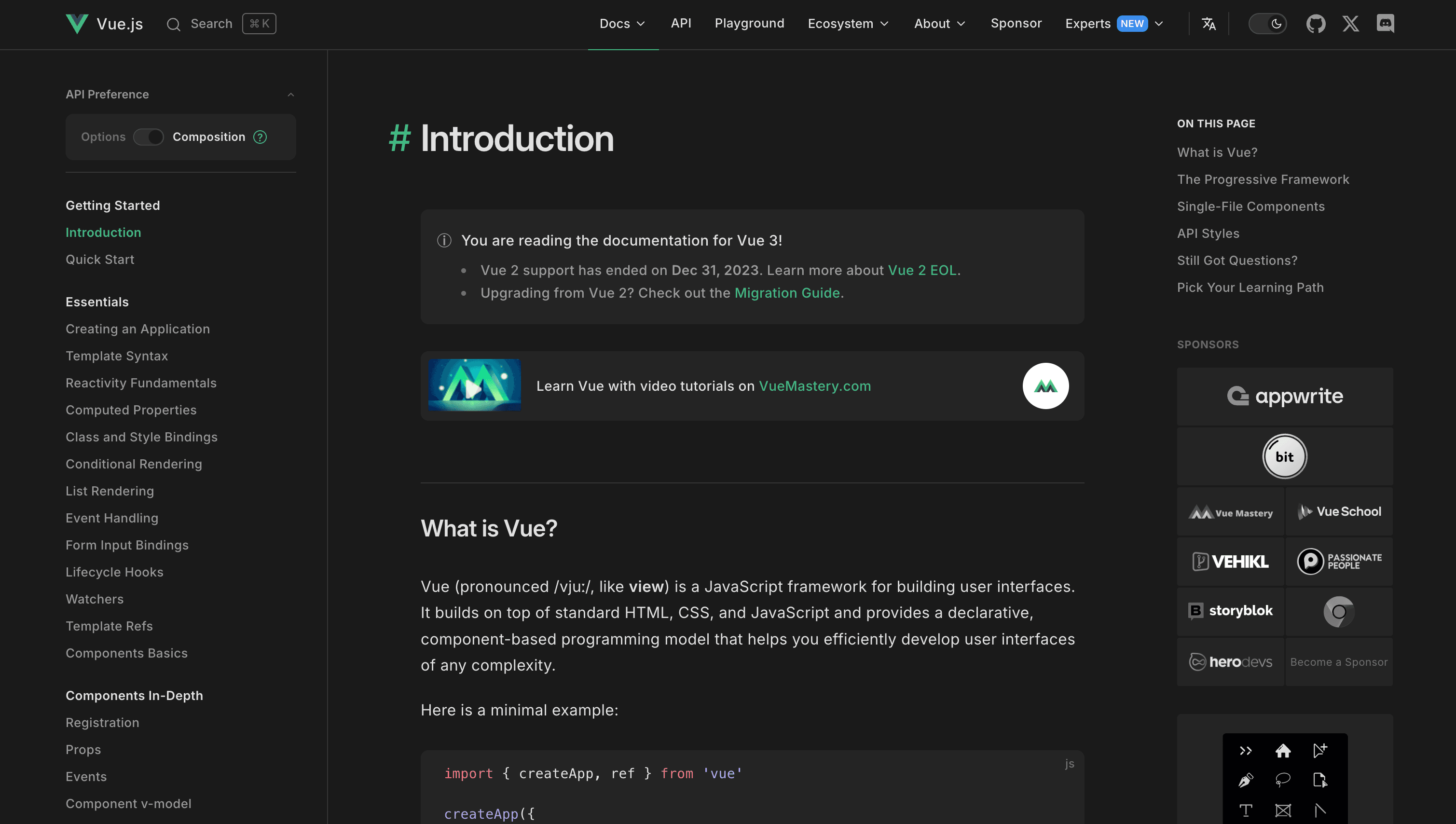Image resolution: width=1456 pixels, height=824 pixels.
Task: Click the VueMastery.com tutorial link
Action: [x=815, y=385]
